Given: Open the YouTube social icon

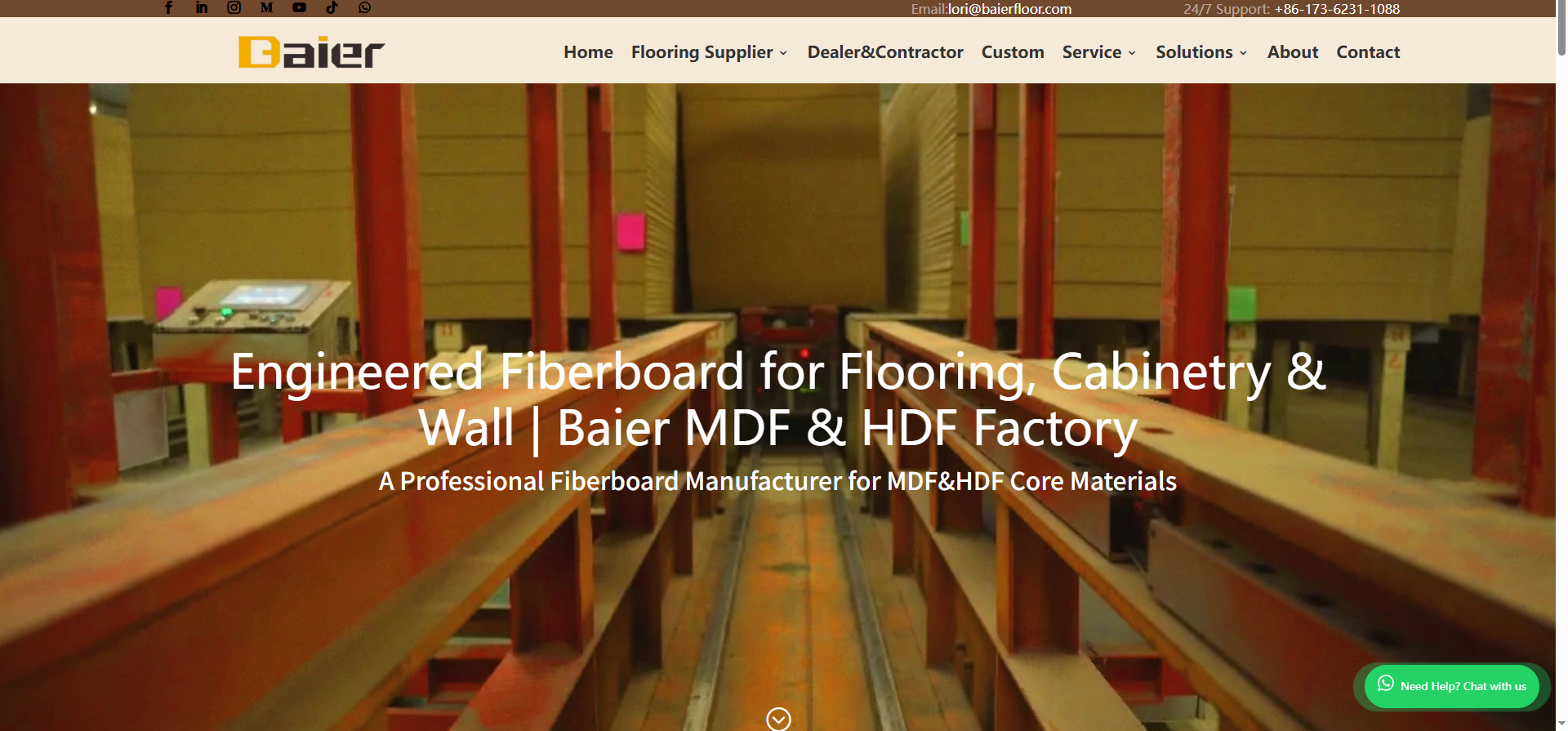Looking at the screenshot, I should [x=300, y=7].
